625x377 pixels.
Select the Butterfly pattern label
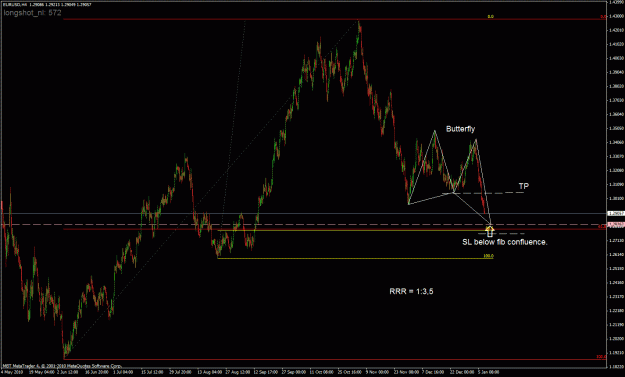[x=460, y=129]
